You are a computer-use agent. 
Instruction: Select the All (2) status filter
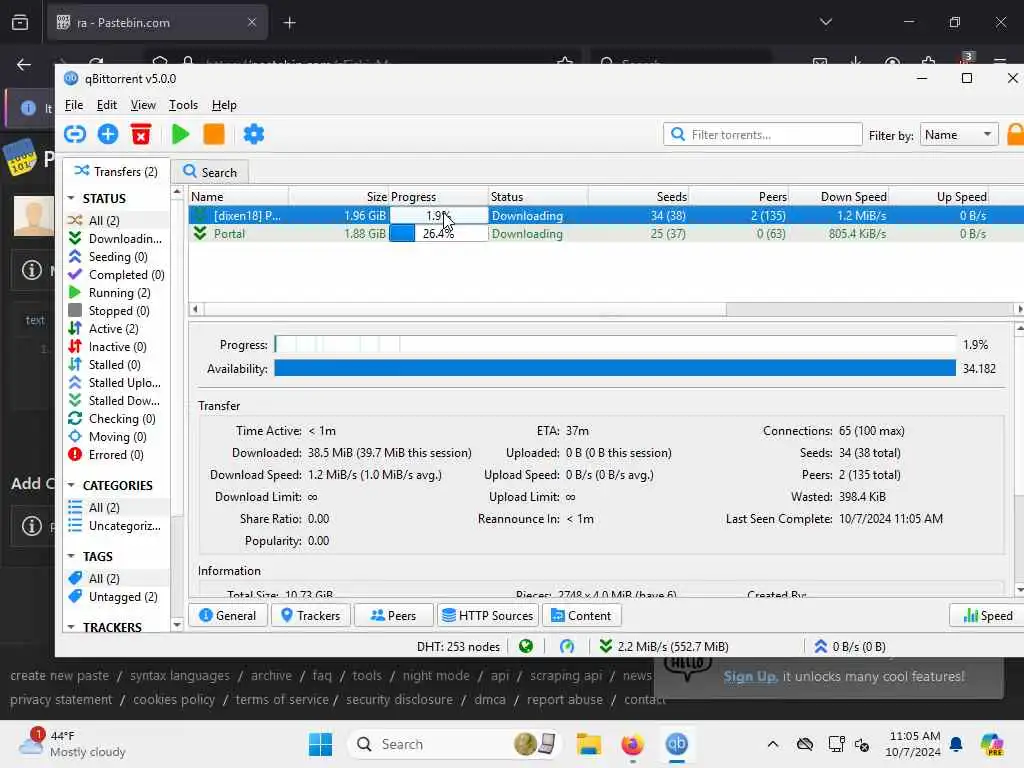coord(116,221)
